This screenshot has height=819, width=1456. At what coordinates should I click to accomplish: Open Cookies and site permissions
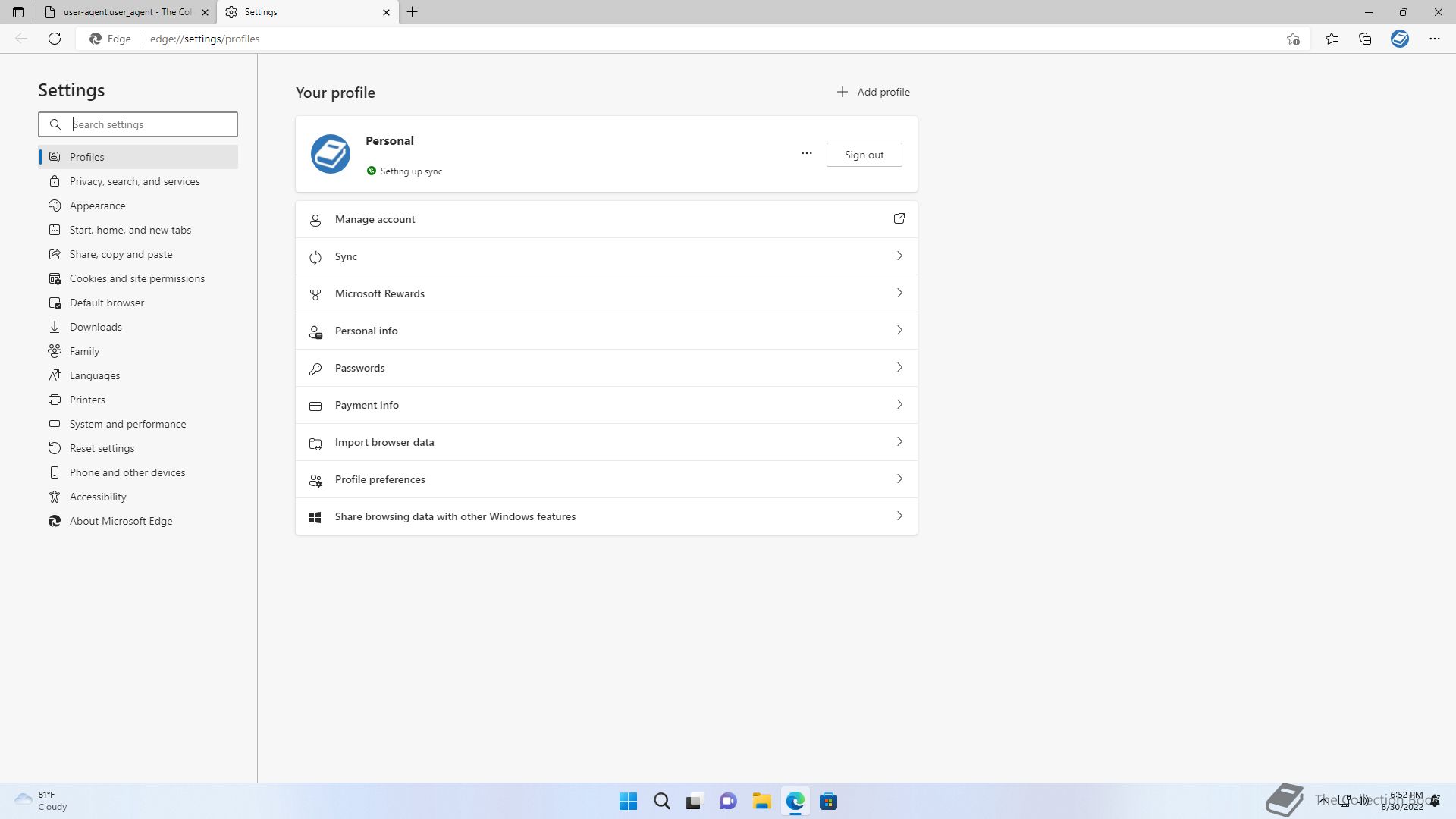pos(138,278)
